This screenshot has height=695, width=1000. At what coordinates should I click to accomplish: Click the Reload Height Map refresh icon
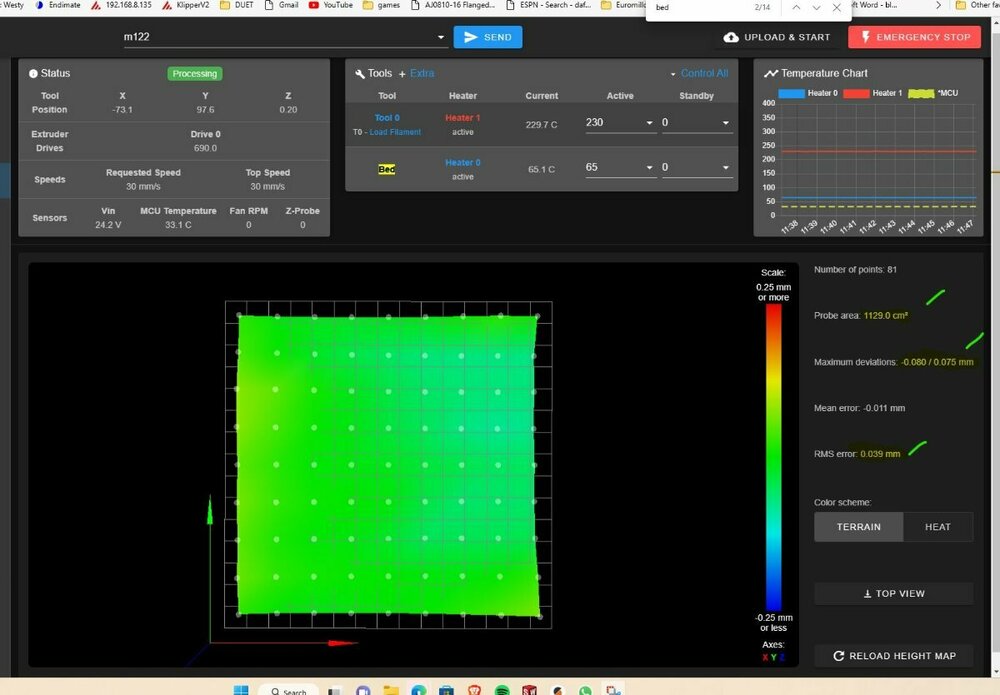point(839,655)
